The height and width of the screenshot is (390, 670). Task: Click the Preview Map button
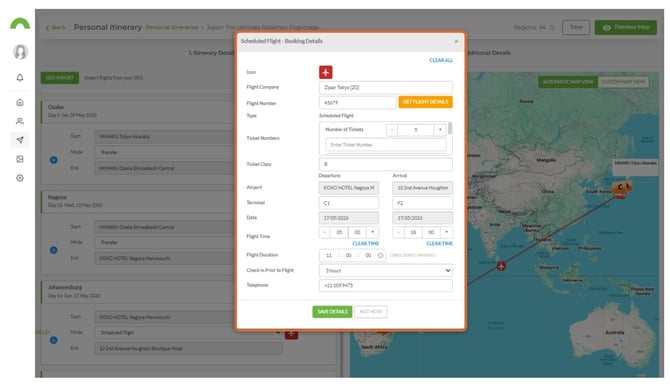(626, 27)
